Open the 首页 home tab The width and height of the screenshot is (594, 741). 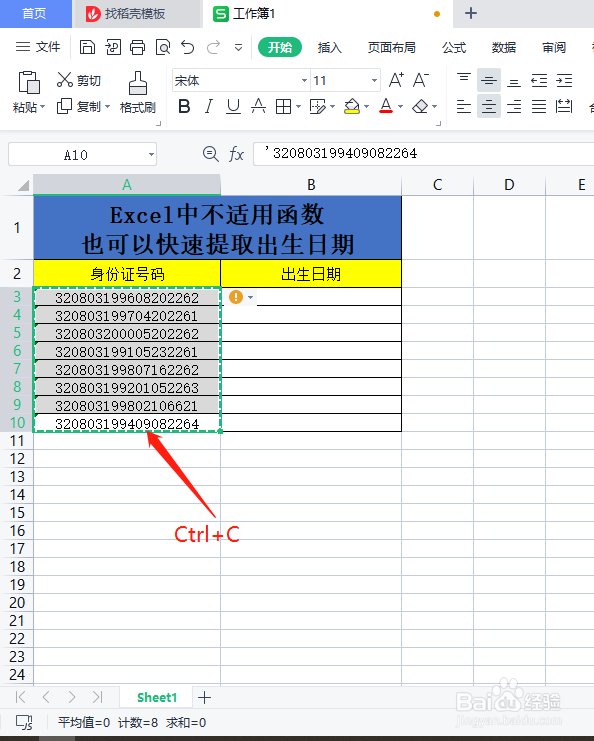34,14
